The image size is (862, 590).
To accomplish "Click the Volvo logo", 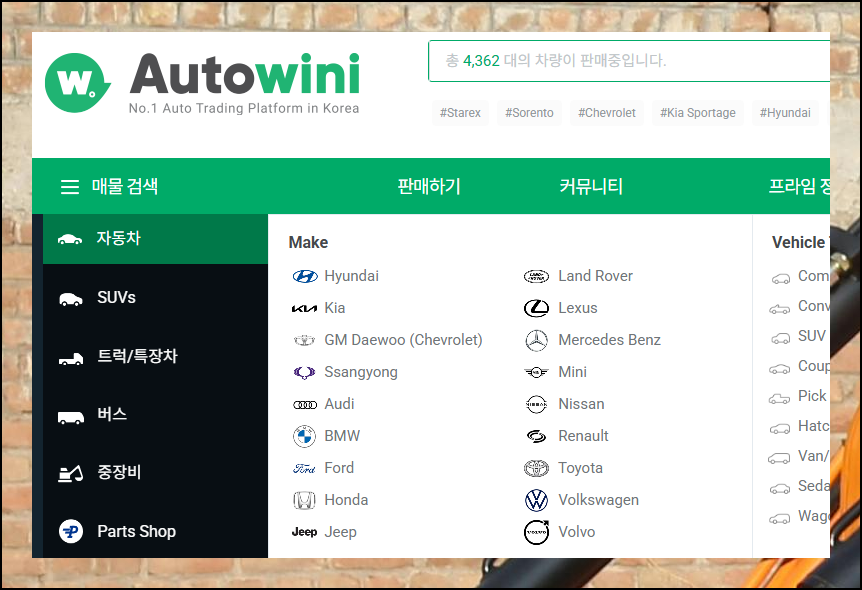I will [537, 532].
